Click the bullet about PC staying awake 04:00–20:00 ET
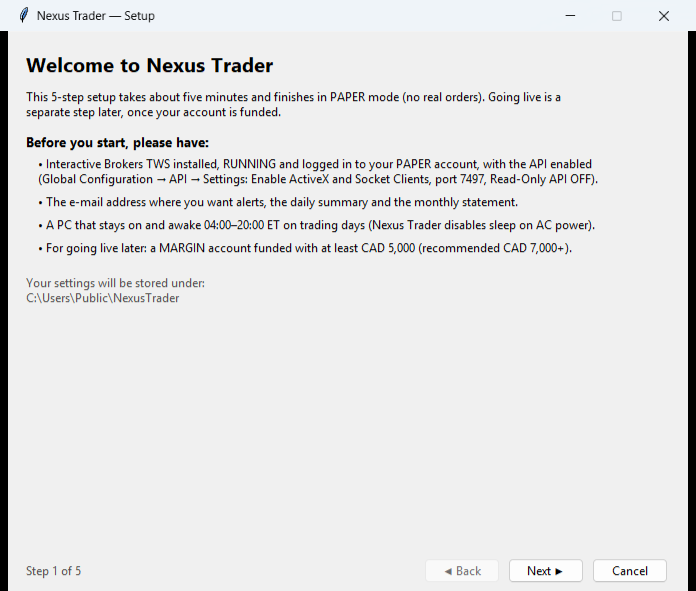Image resolution: width=696 pixels, height=591 pixels. (x=316, y=225)
